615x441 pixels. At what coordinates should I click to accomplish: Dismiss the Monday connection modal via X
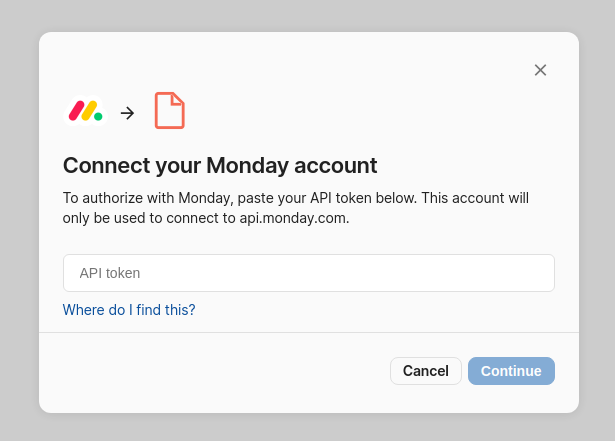click(x=540, y=70)
